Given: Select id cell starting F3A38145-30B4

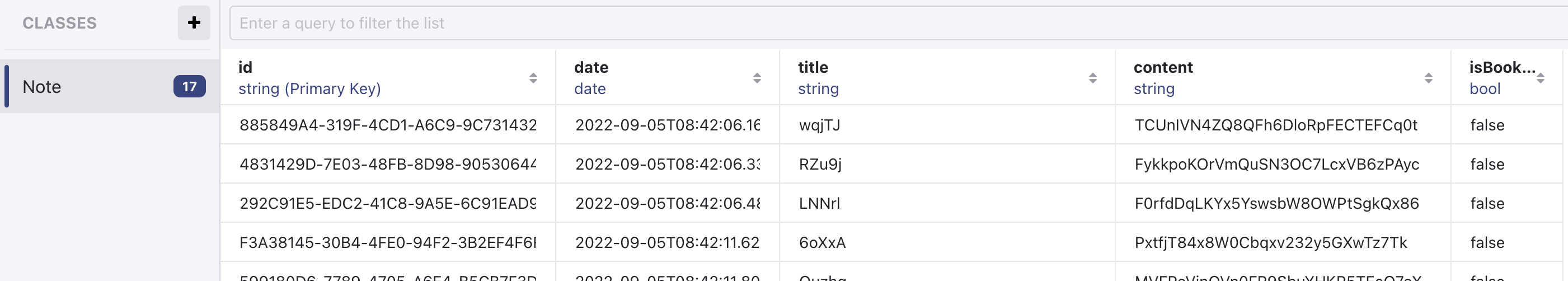Looking at the screenshot, I should pos(388,243).
